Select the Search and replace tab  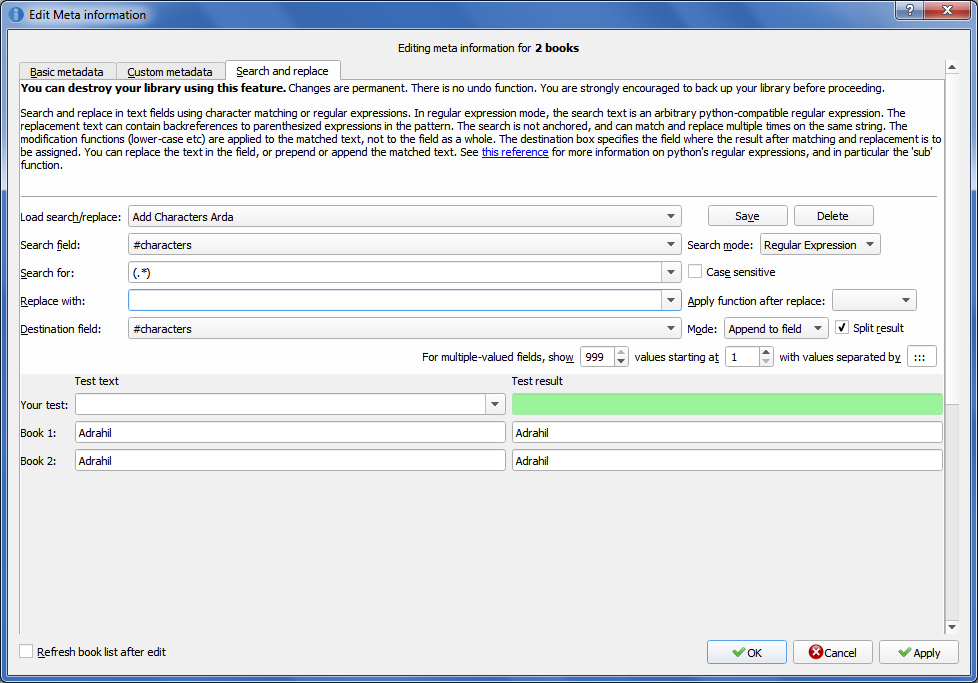tap(282, 71)
